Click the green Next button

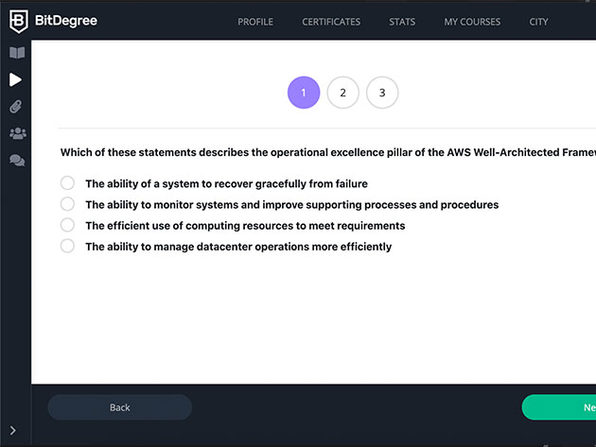pyautogui.click(x=559, y=407)
